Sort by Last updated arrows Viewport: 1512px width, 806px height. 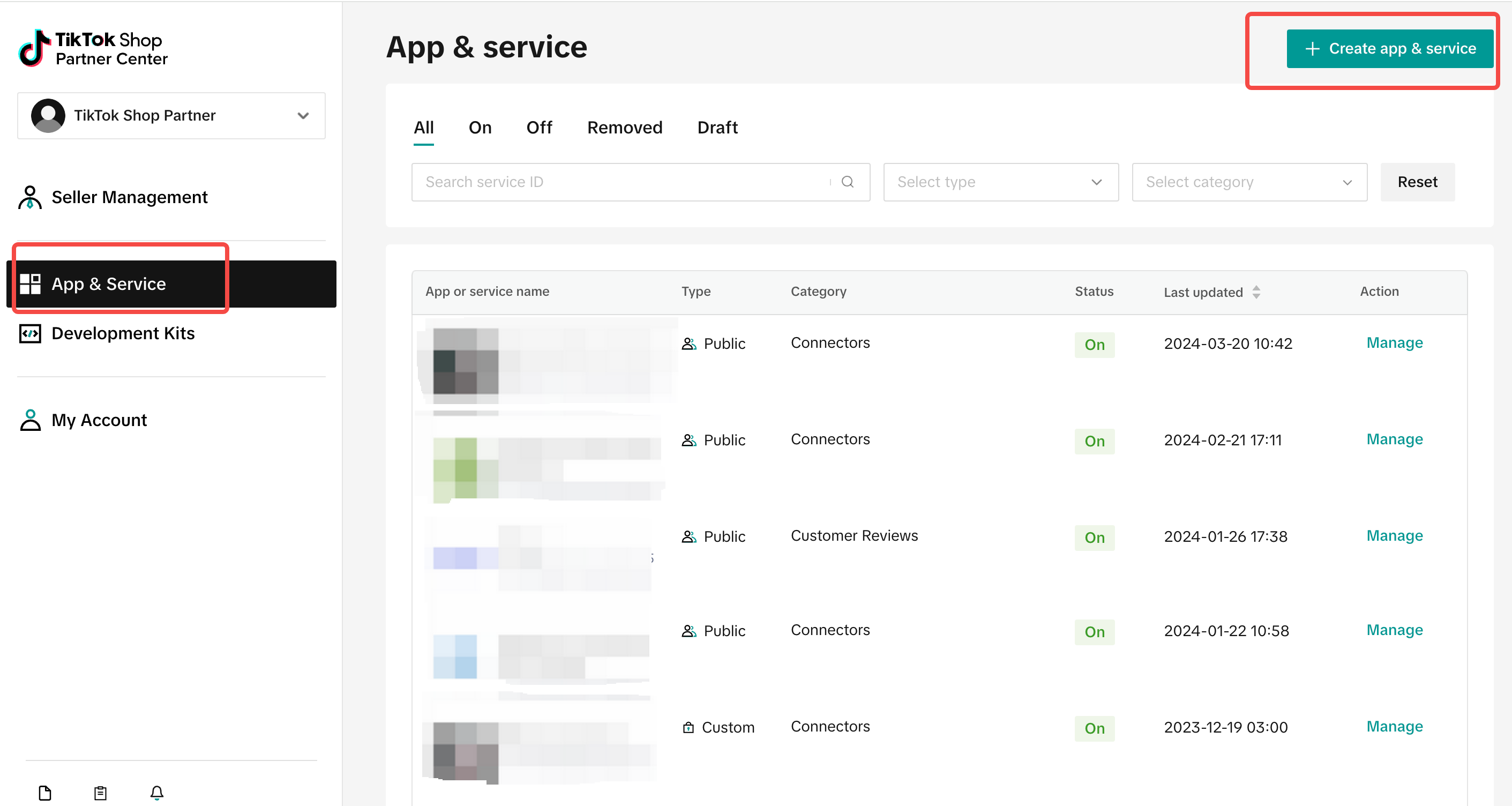click(1255, 292)
